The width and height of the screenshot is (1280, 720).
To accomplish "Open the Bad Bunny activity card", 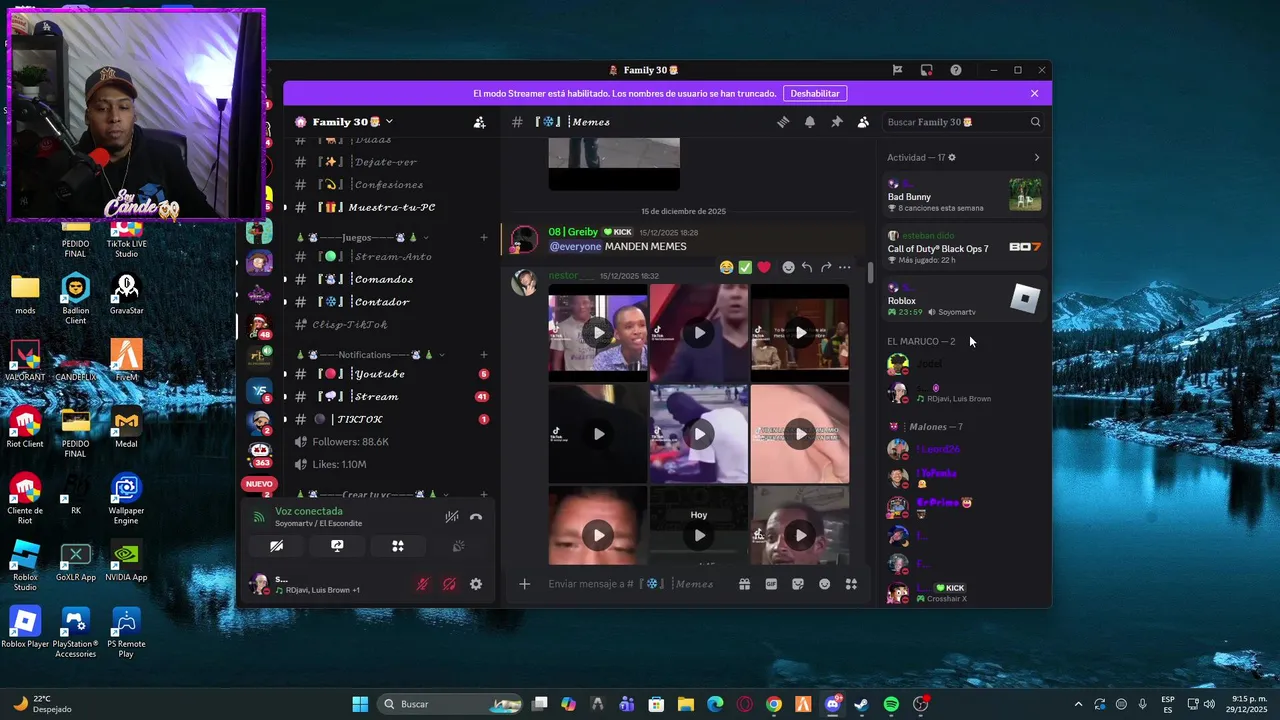I will pos(964,196).
